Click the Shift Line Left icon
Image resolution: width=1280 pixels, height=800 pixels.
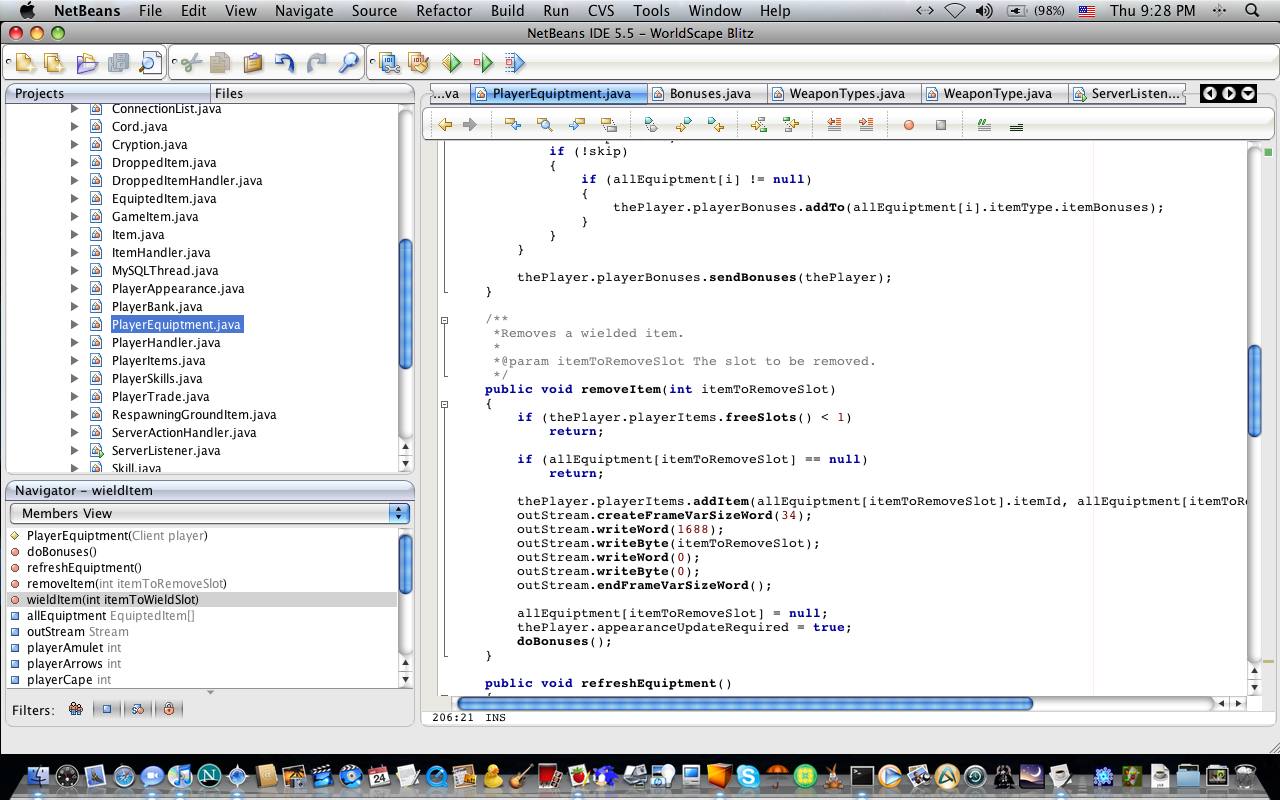(x=834, y=125)
